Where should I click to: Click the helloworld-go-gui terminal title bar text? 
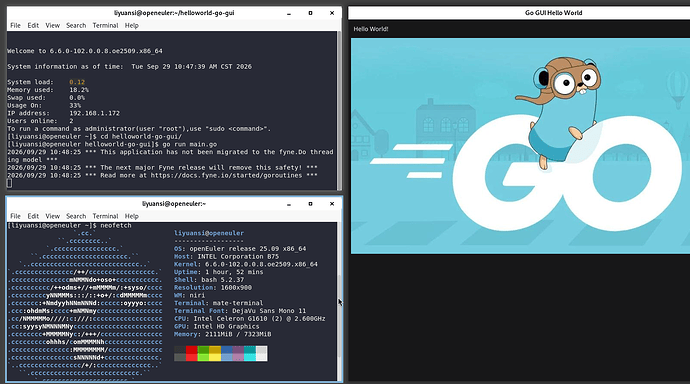(x=174, y=13)
